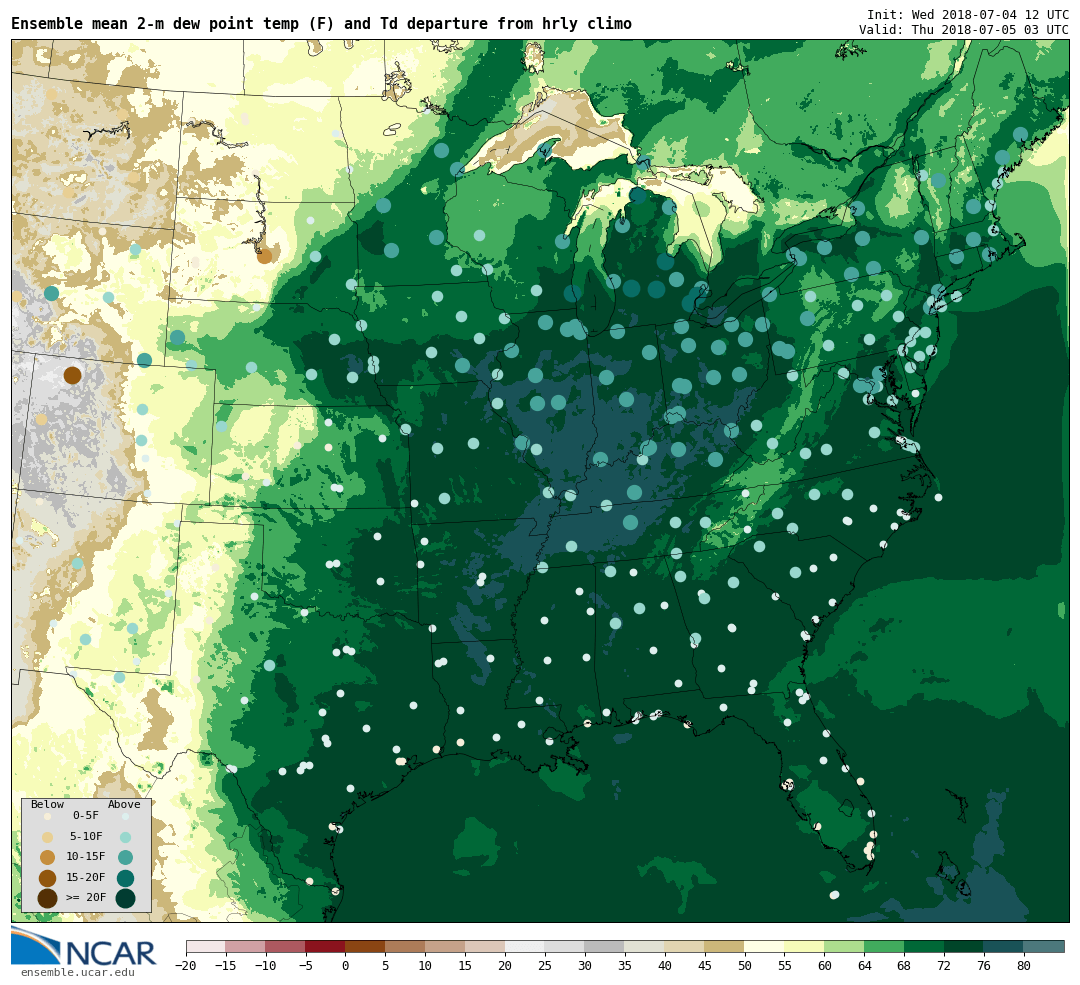Click the large dark brown station marker on map
Screen dimensions: 1080x985
point(72,375)
